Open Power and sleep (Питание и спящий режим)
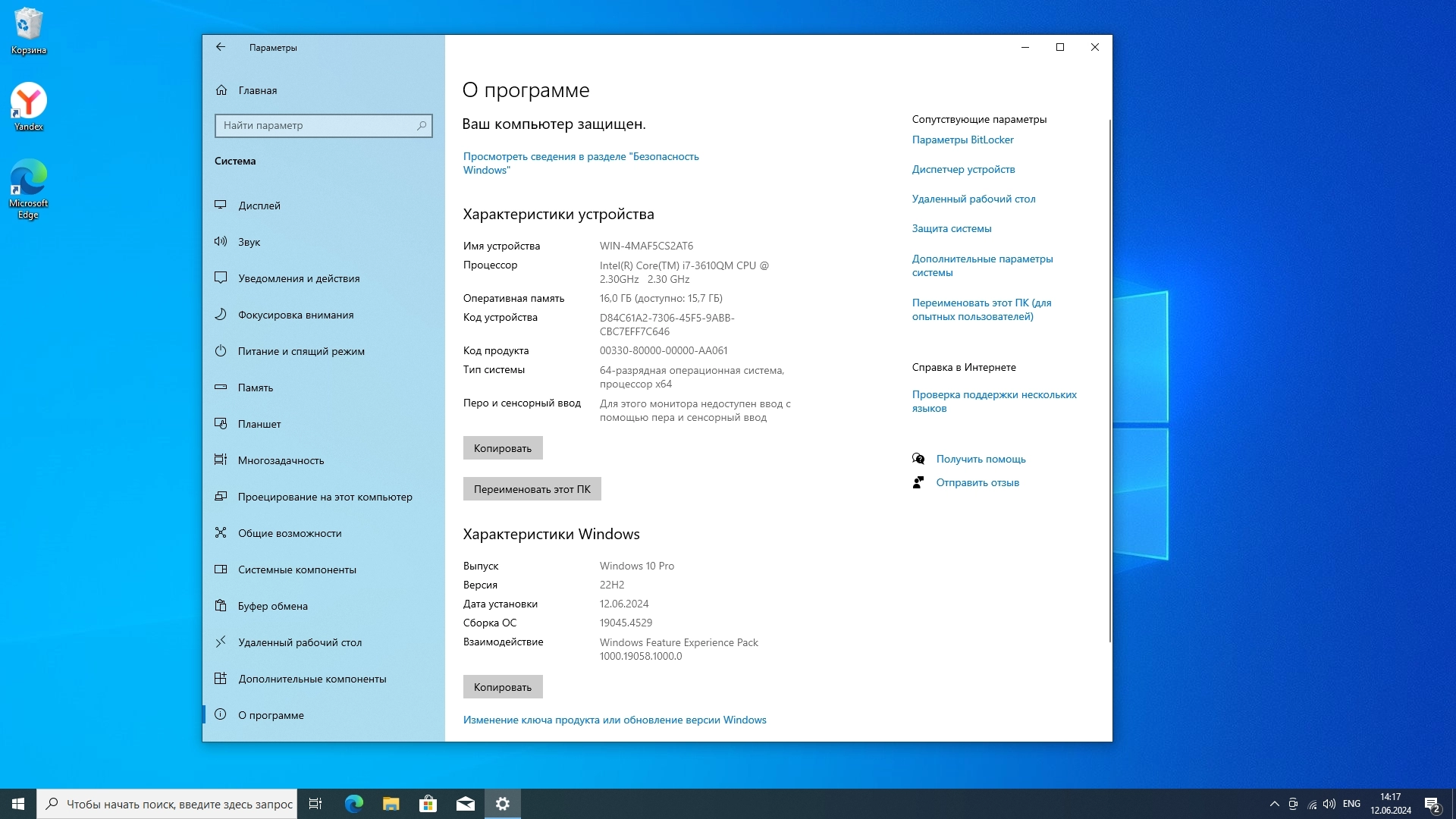The width and height of the screenshot is (1456, 819). [300, 351]
